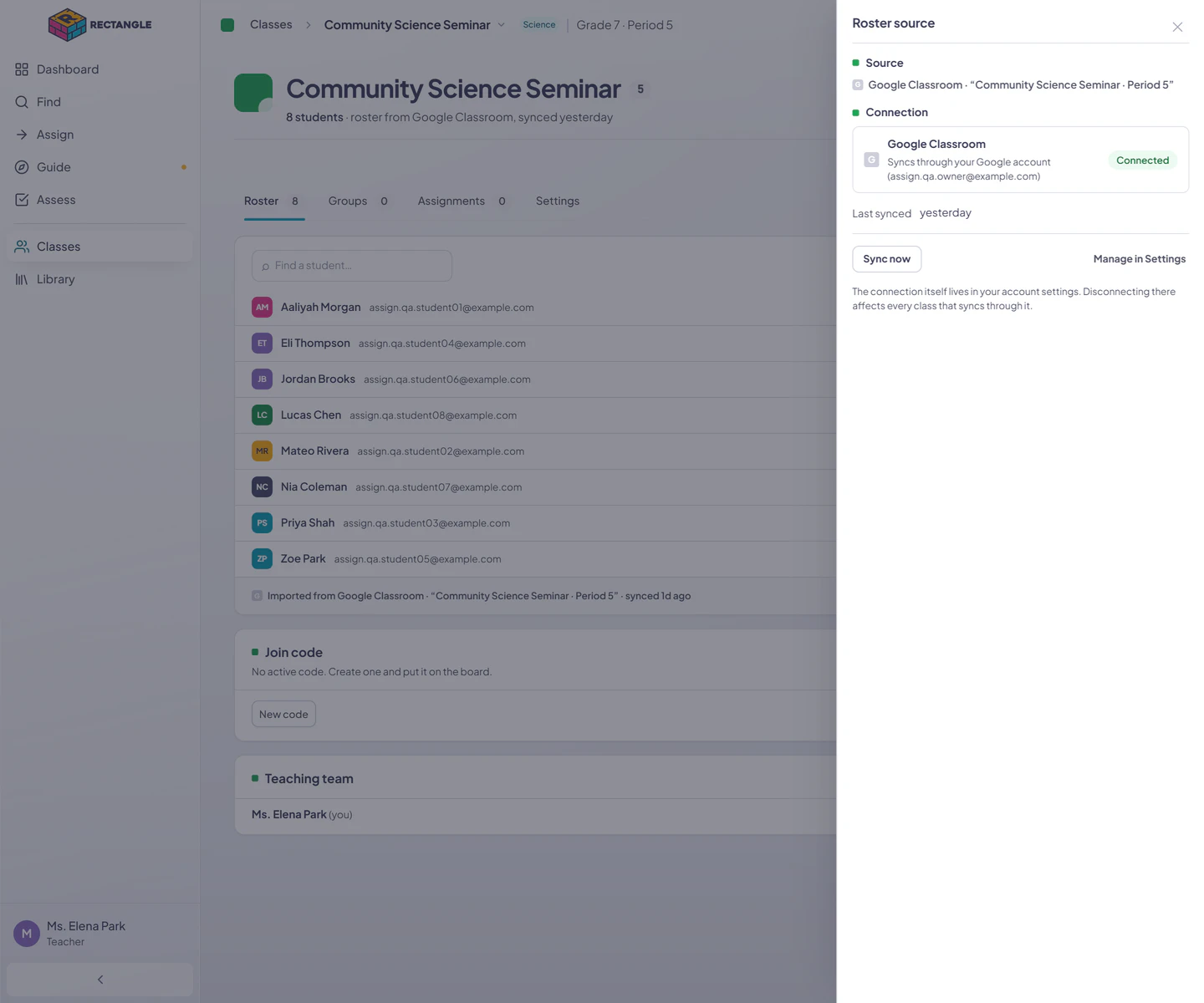Click the name Nia Coleman
Viewport: 1204px width, 1003px height.
tap(314, 487)
